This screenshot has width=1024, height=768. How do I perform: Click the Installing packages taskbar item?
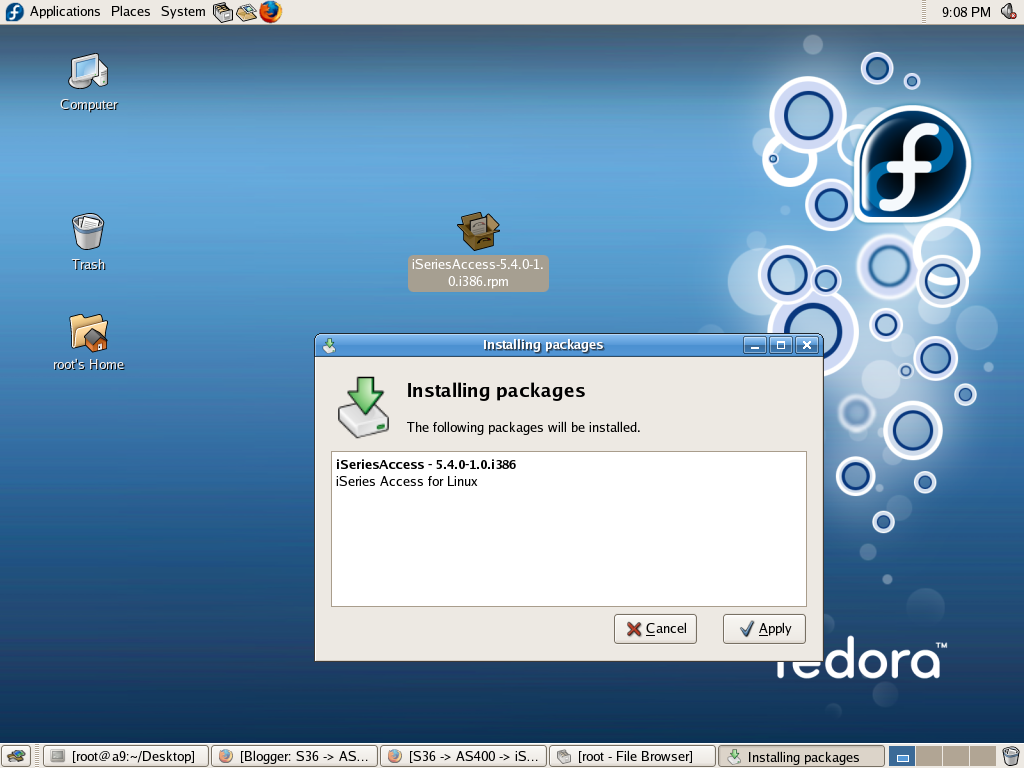pyautogui.click(x=801, y=756)
